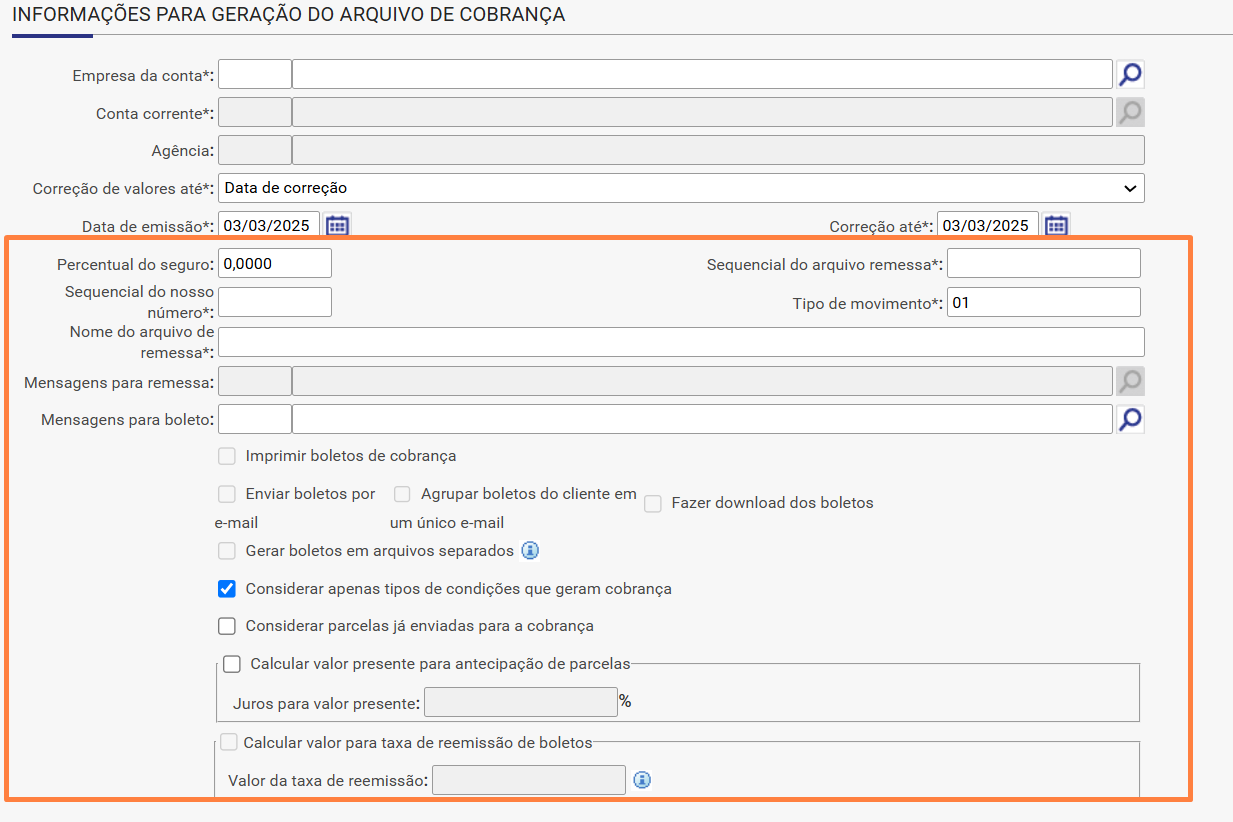Viewport: 1233px width, 822px height.
Task: Open calendar for Data de emissão
Action: (338, 226)
